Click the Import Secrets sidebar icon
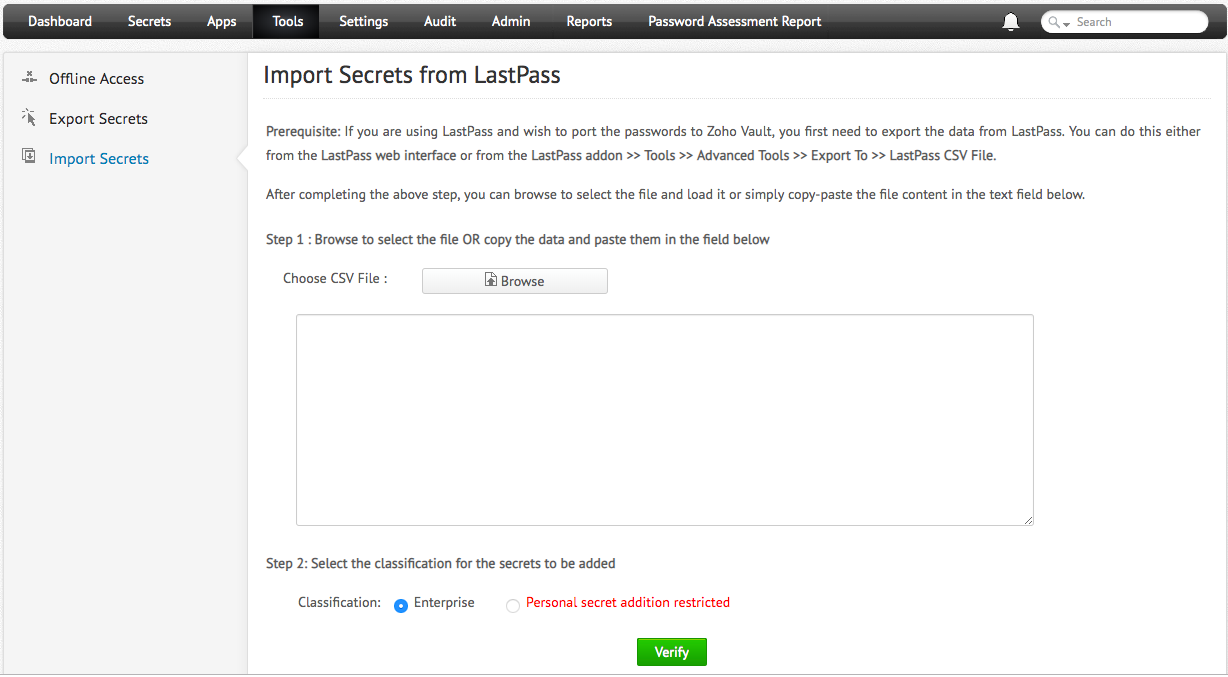1228x677 pixels. pos(29,157)
